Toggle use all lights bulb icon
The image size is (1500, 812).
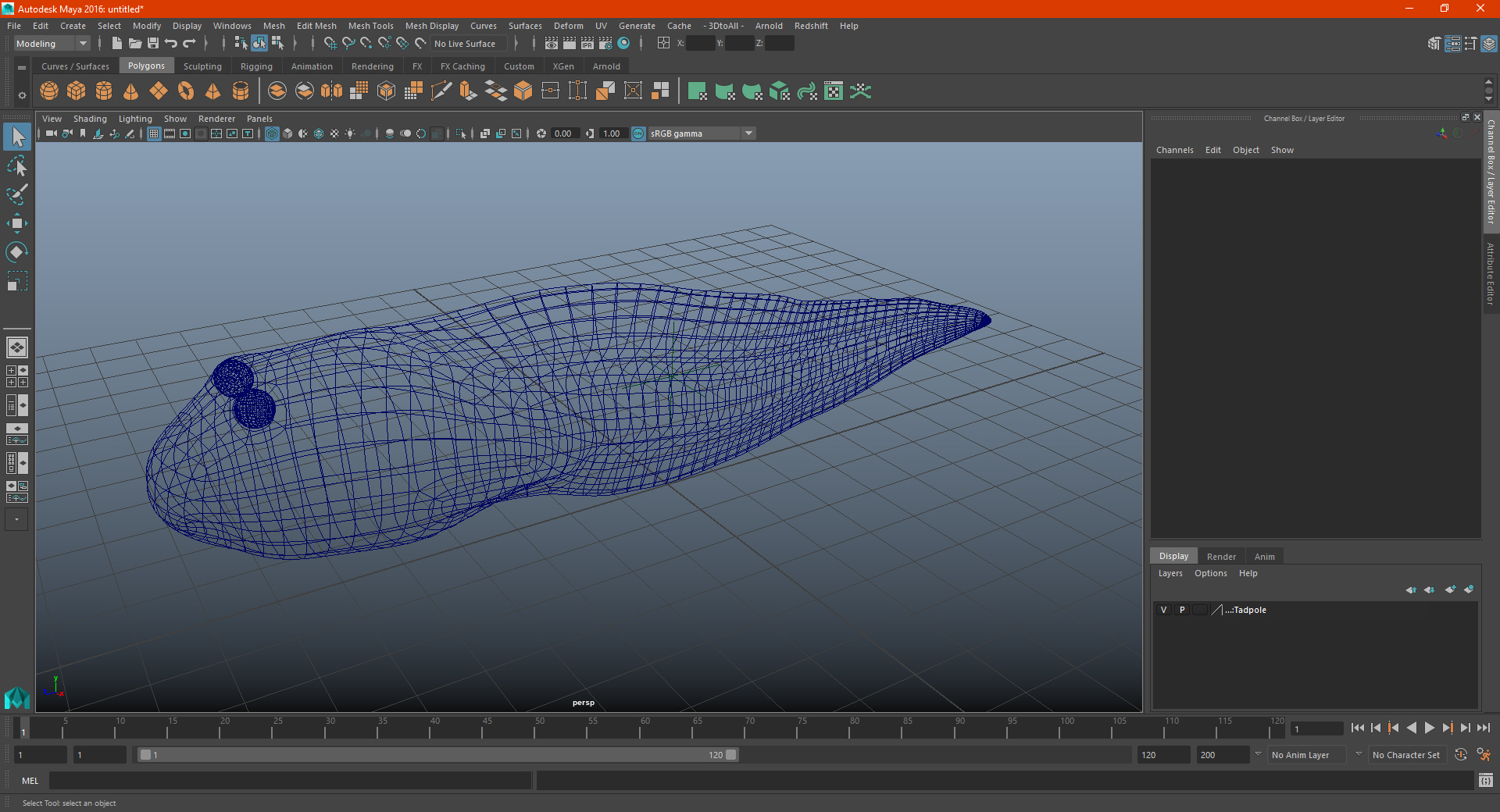pos(350,134)
